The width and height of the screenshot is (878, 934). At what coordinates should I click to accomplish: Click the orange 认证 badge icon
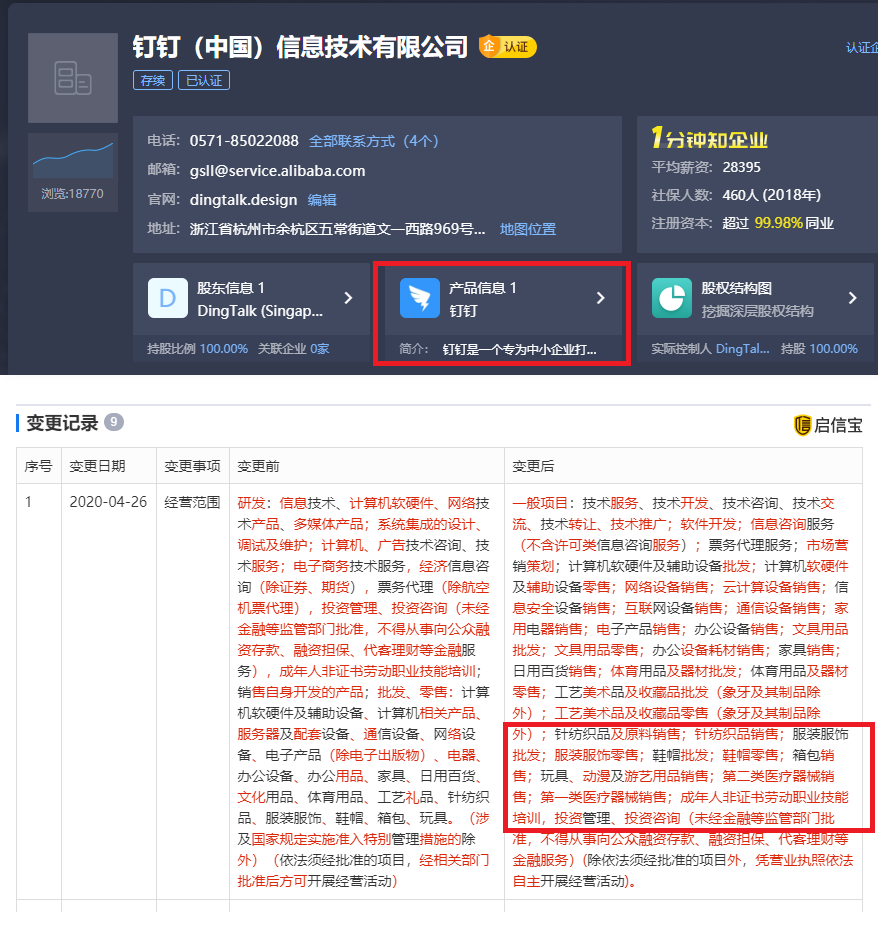[x=508, y=47]
